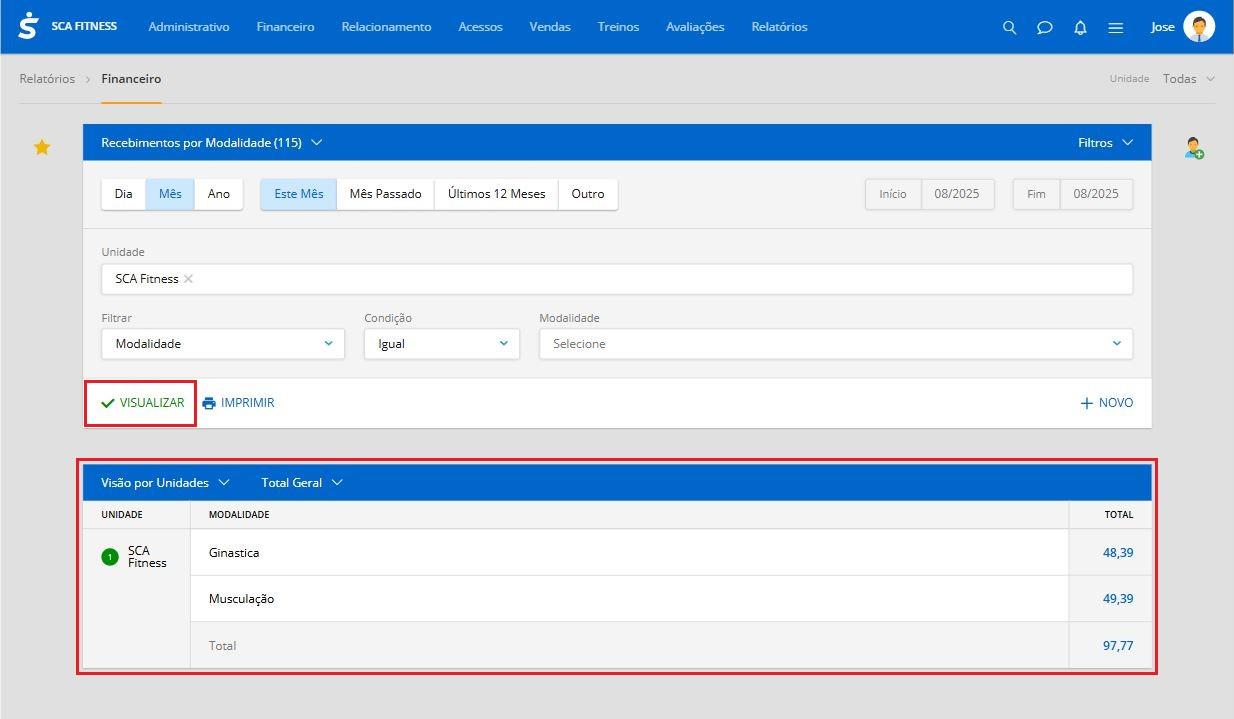The height and width of the screenshot is (719, 1234).
Task: Choose the Outro range option
Action: point(588,194)
